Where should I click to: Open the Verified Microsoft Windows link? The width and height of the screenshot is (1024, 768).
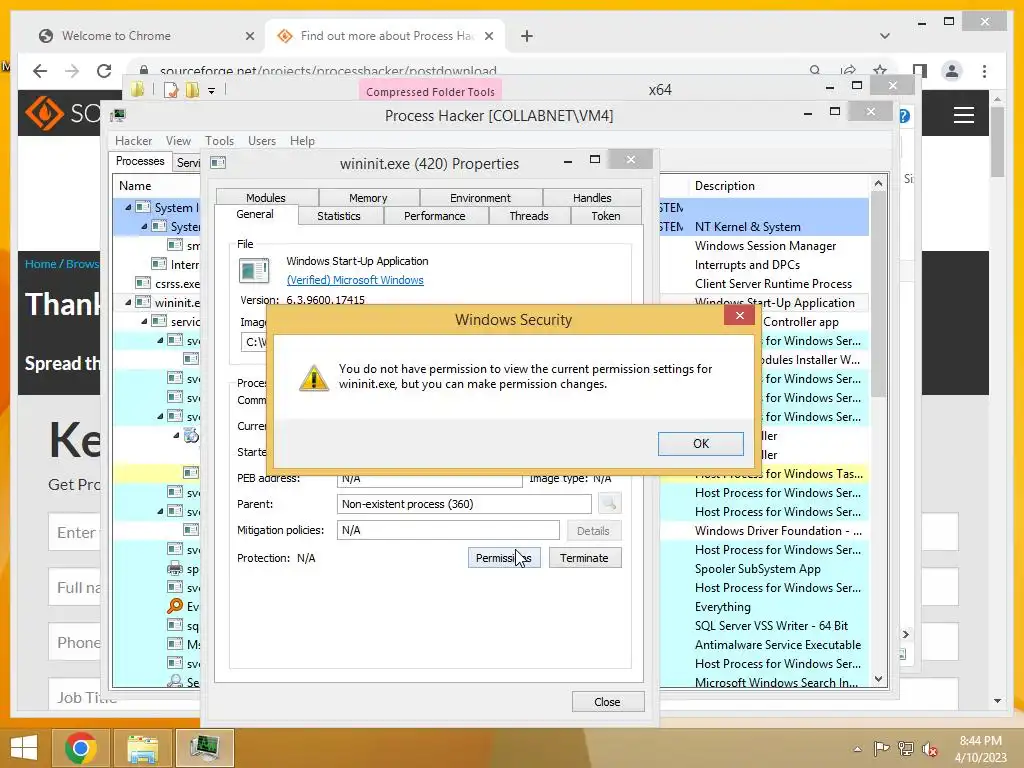(355, 280)
